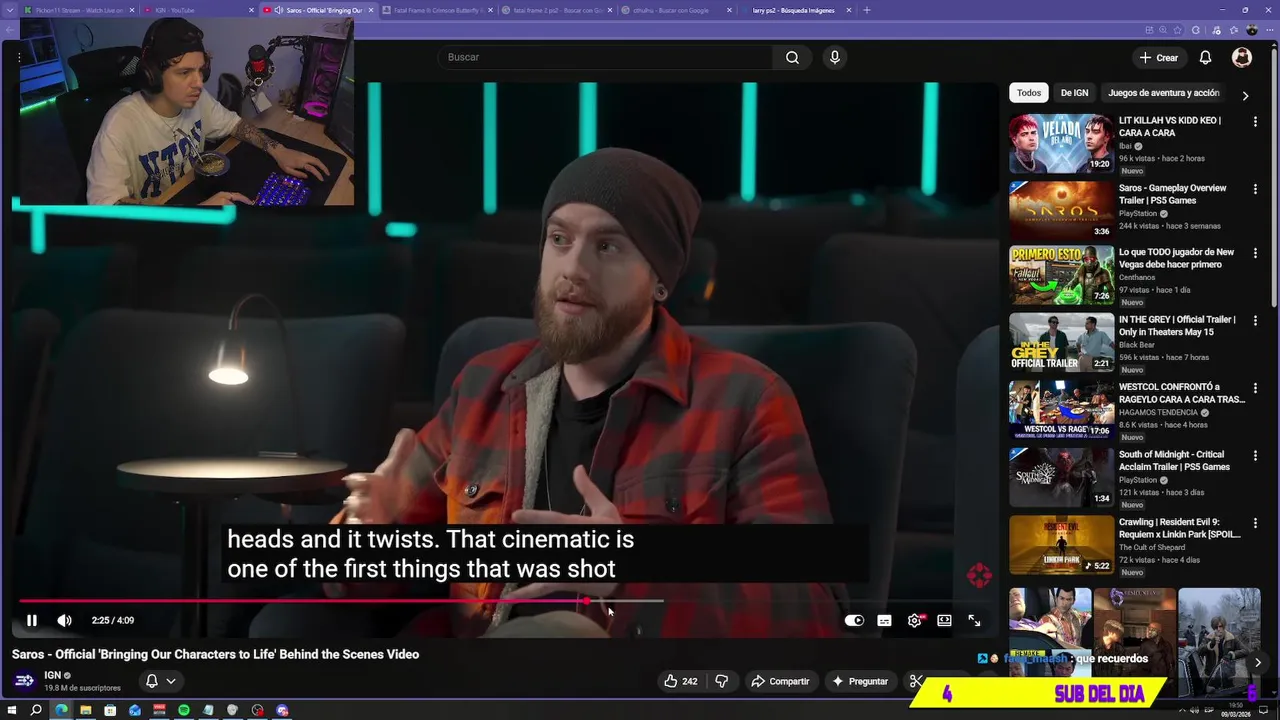1280x720 pixels.
Task: Open YouTube notifications bell
Action: point(1205,58)
